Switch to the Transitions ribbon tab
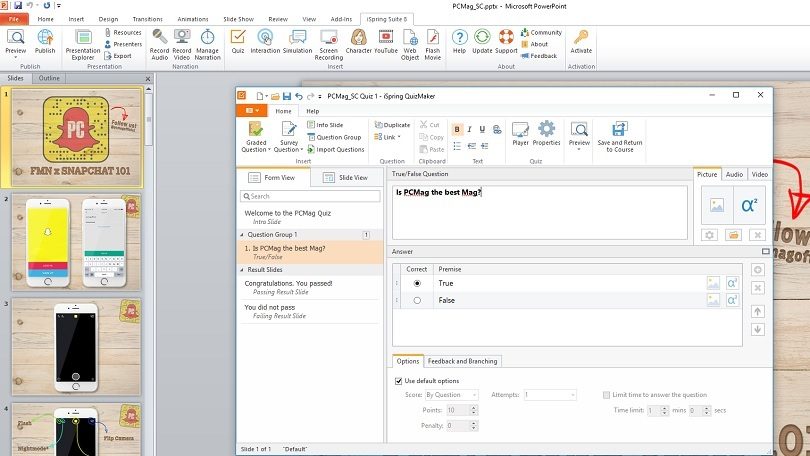810x456 pixels. click(148, 19)
